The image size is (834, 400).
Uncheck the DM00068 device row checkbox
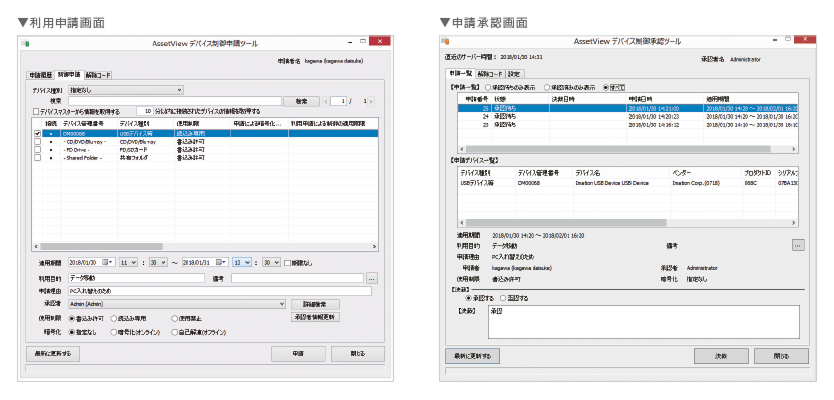[x=37, y=134]
